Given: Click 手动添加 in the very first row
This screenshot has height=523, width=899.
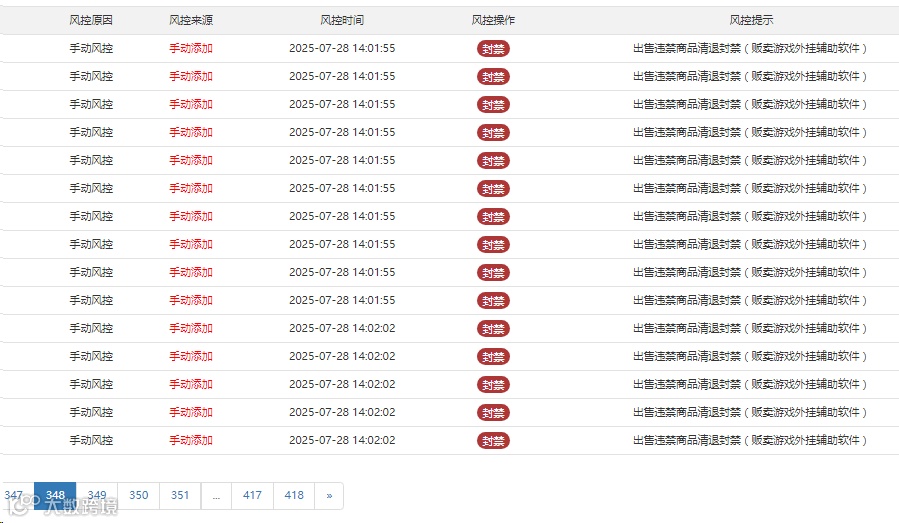Looking at the screenshot, I should (191, 48).
